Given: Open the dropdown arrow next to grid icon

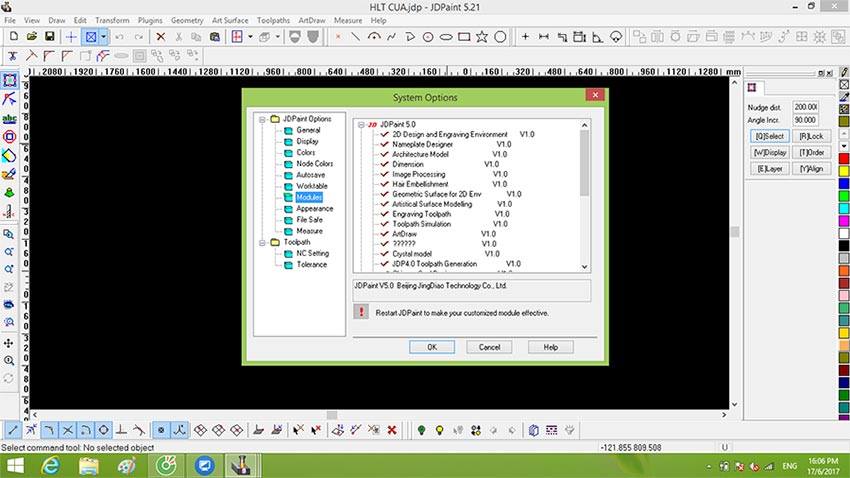Looking at the screenshot, I should tap(250, 37).
